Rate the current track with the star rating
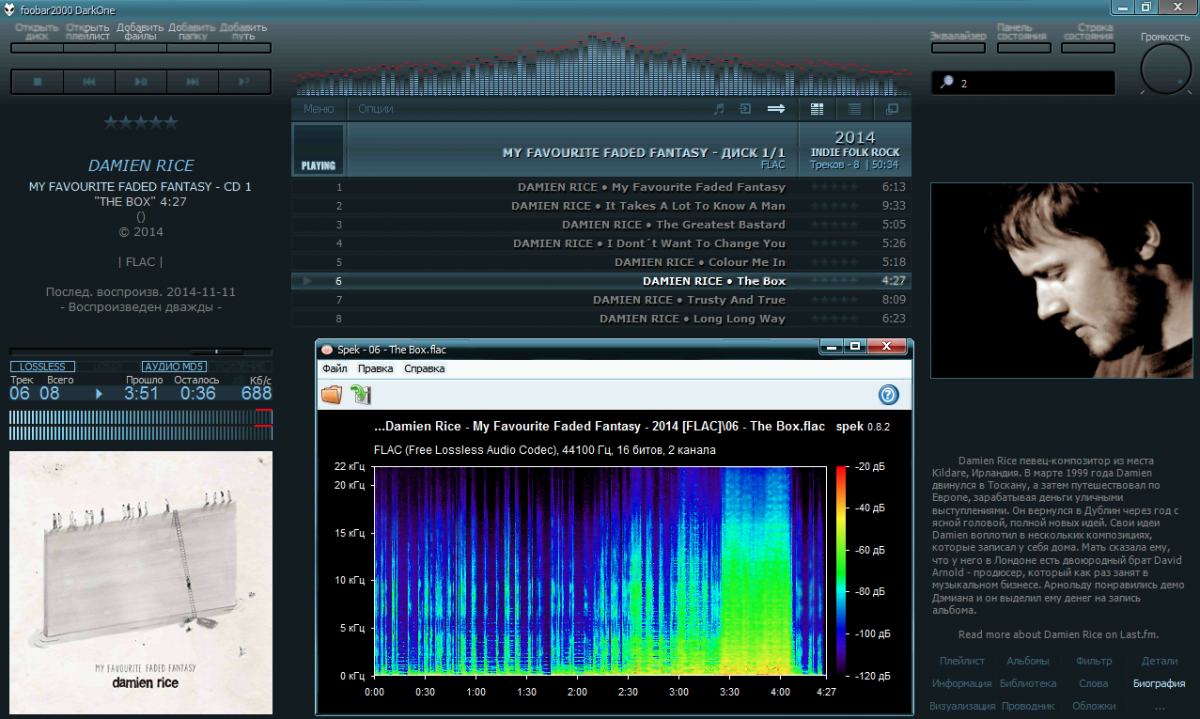Viewport: 1200px width, 719px height. tap(141, 122)
